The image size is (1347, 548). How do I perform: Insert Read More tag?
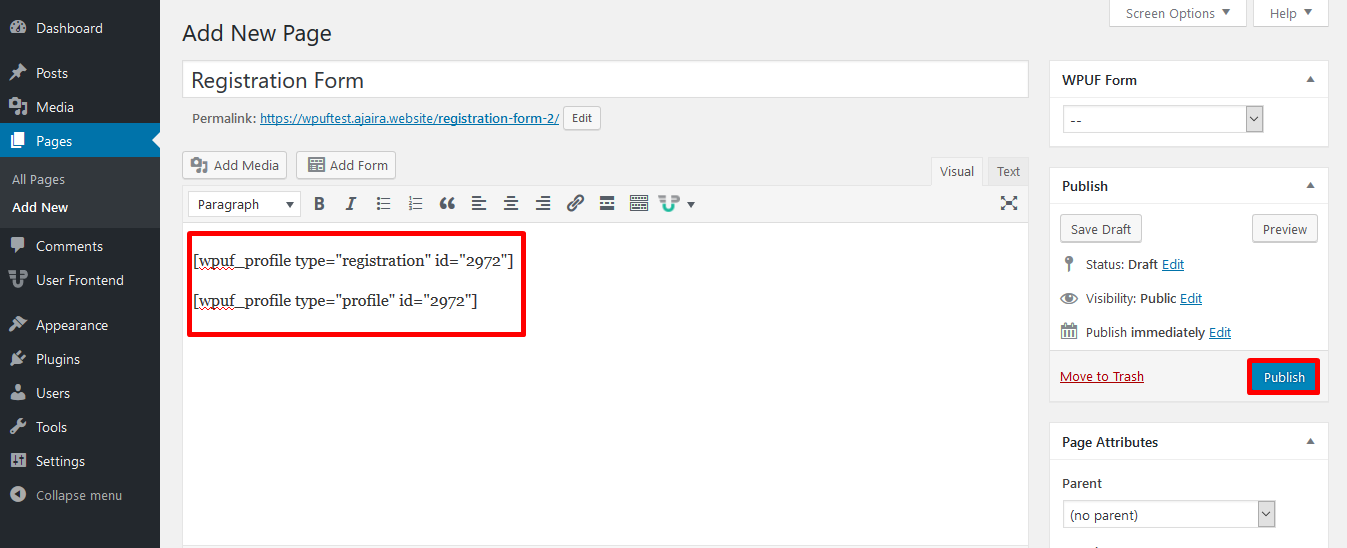pos(607,204)
